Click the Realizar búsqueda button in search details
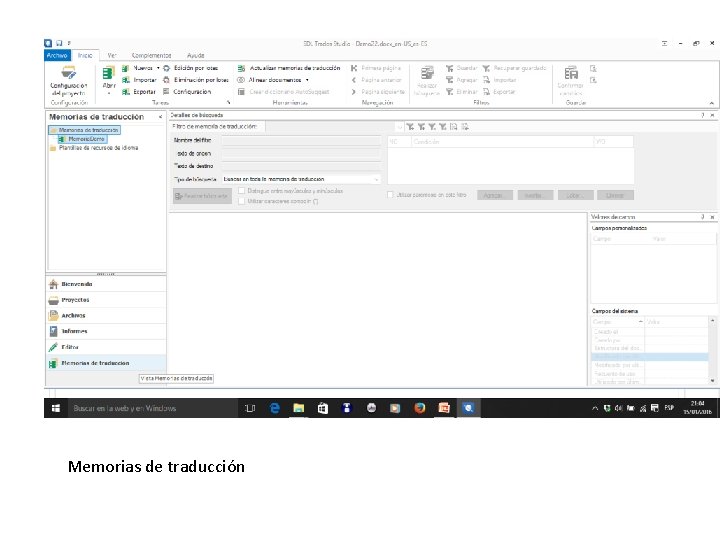This screenshot has width=720, height=540. [202, 196]
